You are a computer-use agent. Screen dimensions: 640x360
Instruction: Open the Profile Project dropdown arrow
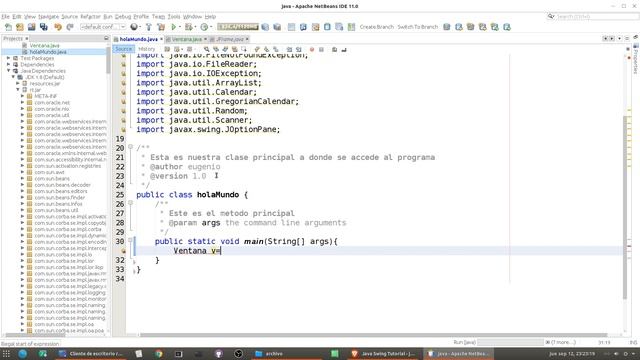[210, 27]
